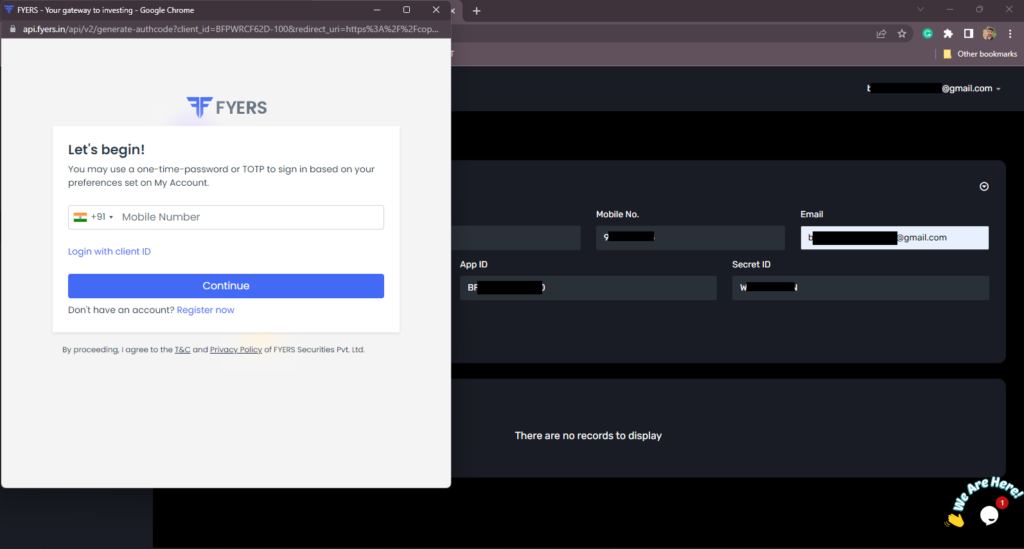Toggle the Chrome side panel icon
Screen dimensions: 1024x549
pos(968,34)
